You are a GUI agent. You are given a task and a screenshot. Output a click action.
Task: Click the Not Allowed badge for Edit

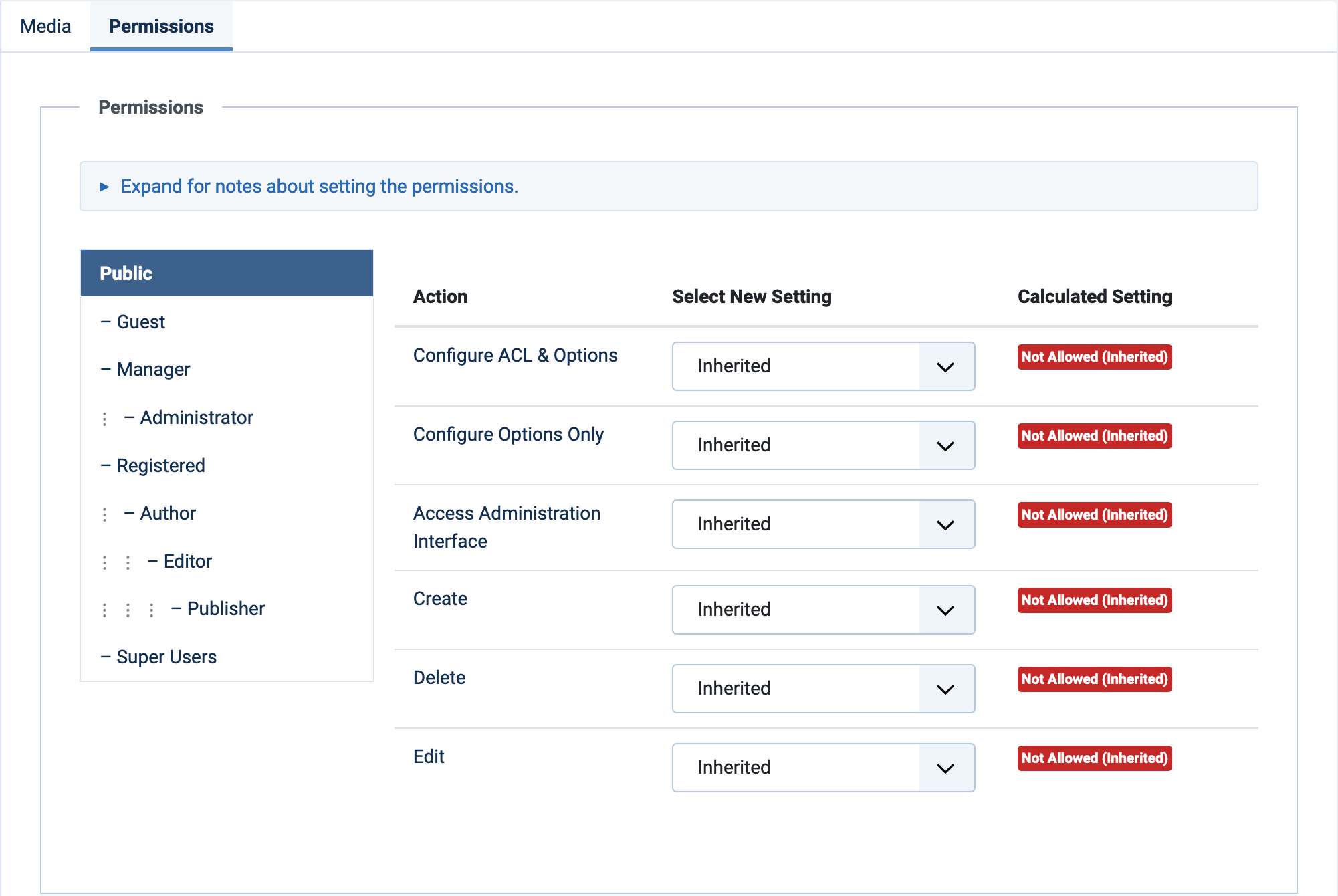coord(1094,758)
